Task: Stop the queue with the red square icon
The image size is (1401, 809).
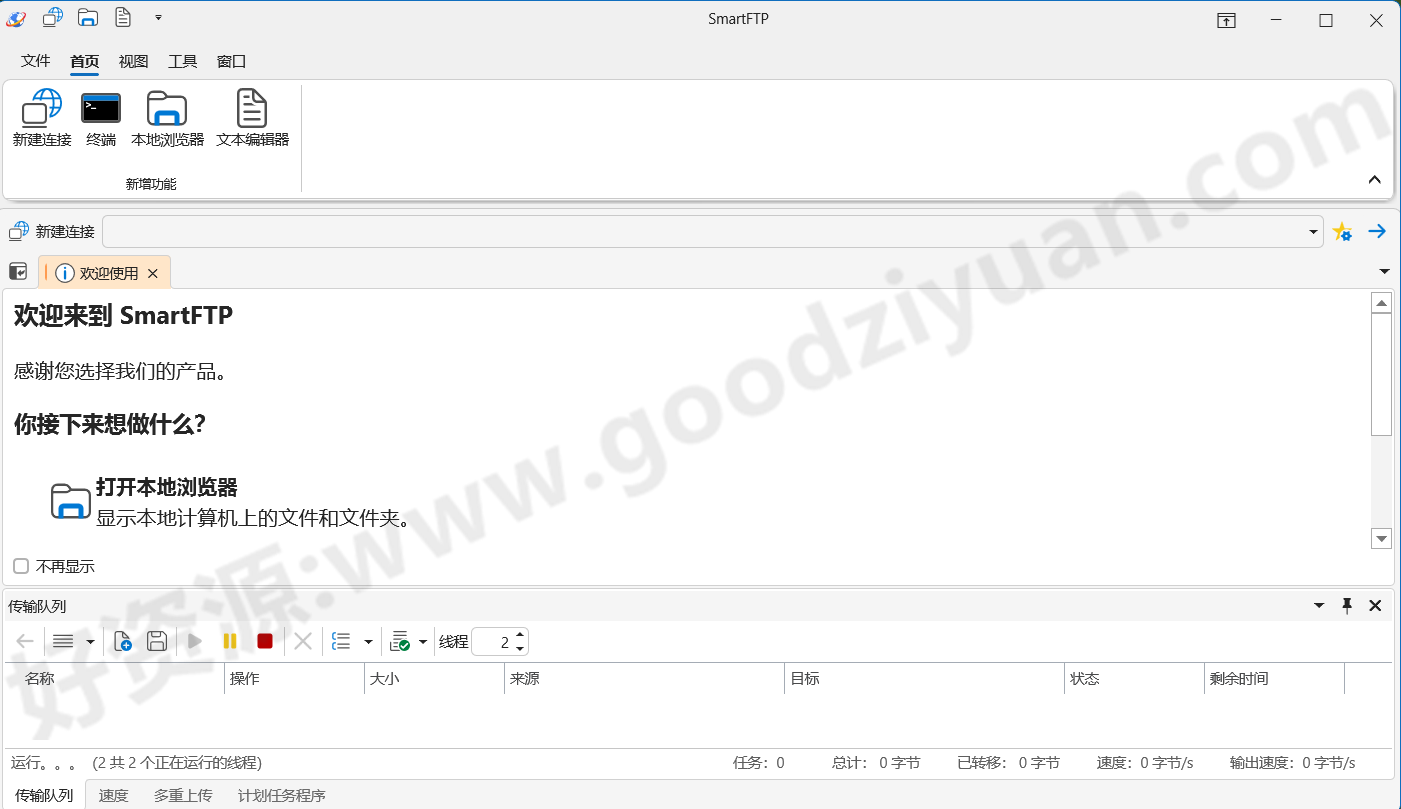Action: 264,641
